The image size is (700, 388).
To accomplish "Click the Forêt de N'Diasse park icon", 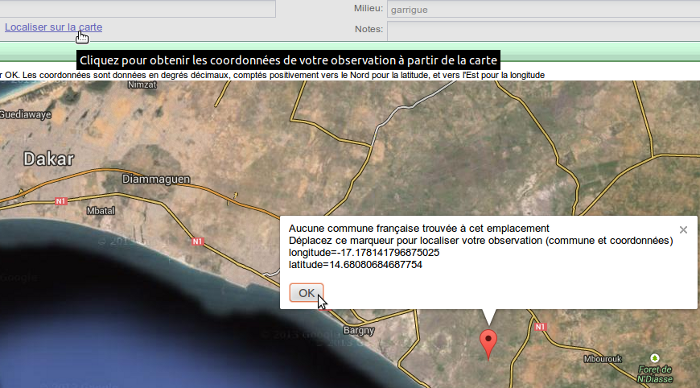I will [x=654, y=358].
